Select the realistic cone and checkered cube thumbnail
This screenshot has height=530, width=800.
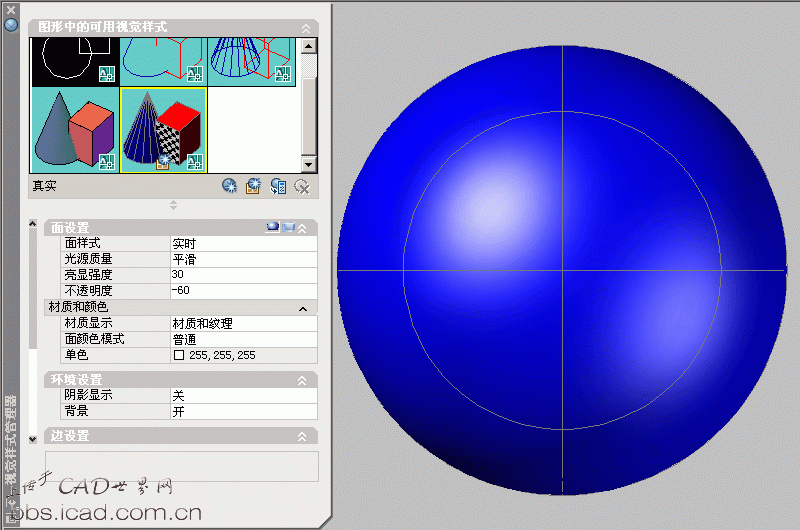pos(163,129)
